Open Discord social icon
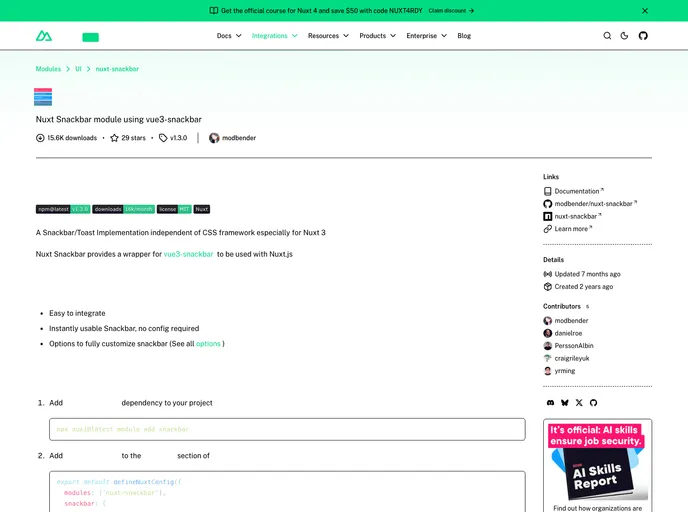Viewport: 688px width, 512px height. tap(550, 403)
